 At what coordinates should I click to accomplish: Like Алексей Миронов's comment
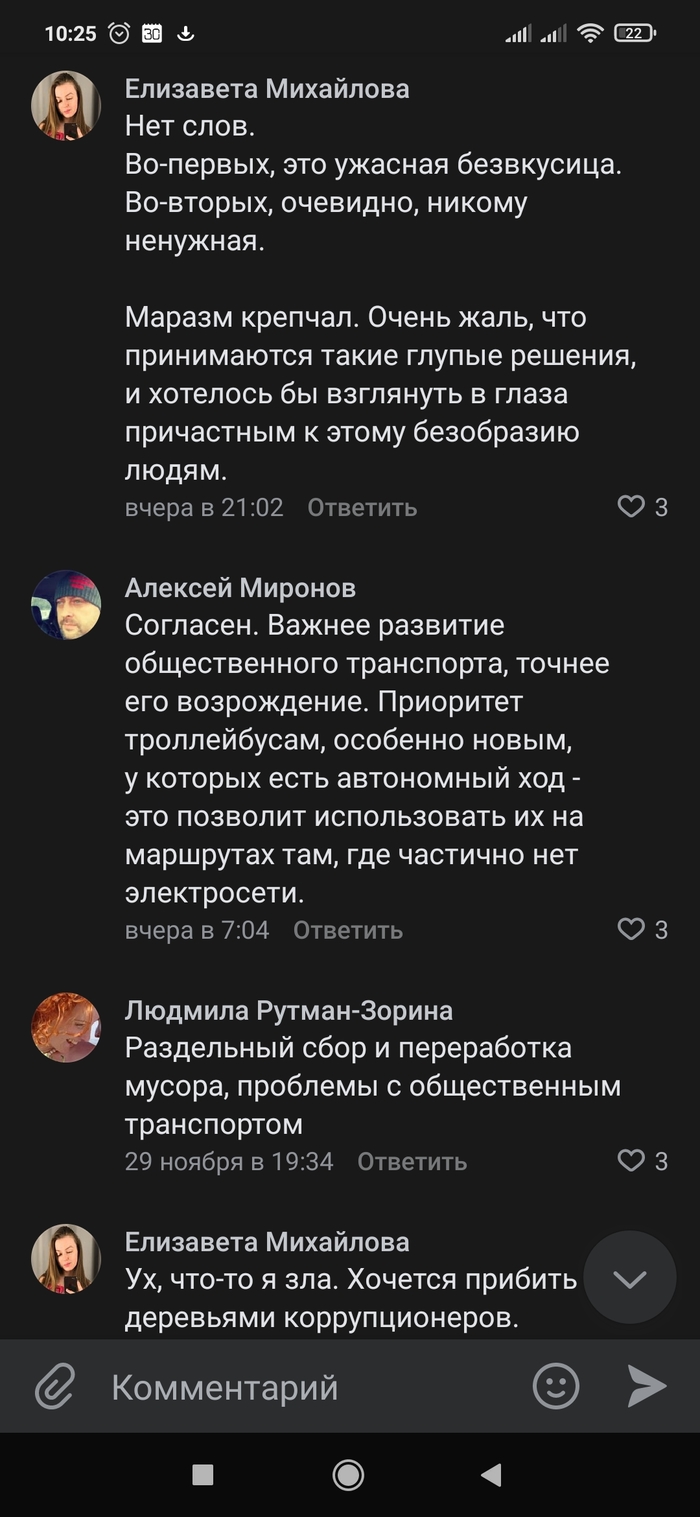[x=631, y=930]
